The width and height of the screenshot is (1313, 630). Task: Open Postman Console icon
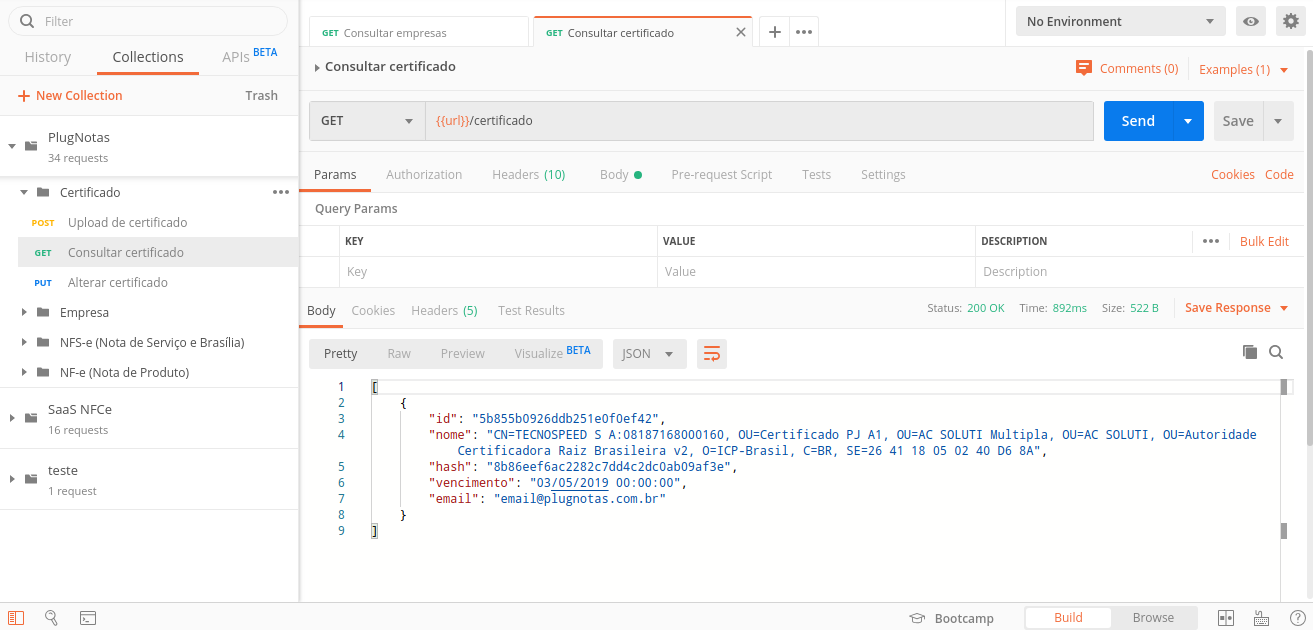[88, 618]
